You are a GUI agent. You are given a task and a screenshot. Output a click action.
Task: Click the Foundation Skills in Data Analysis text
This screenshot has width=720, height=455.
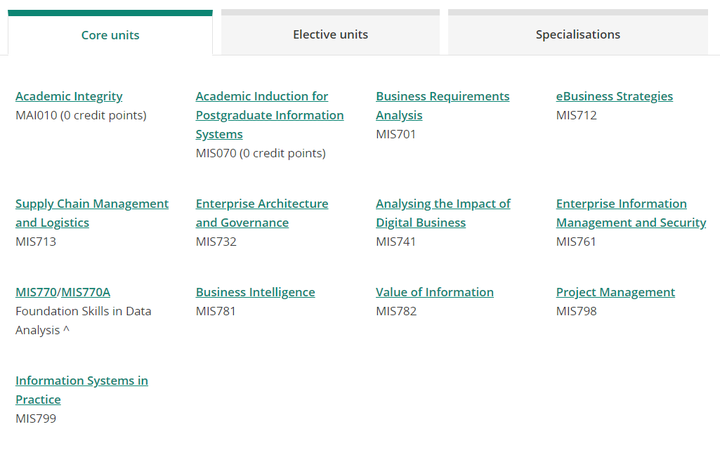[x=83, y=320]
